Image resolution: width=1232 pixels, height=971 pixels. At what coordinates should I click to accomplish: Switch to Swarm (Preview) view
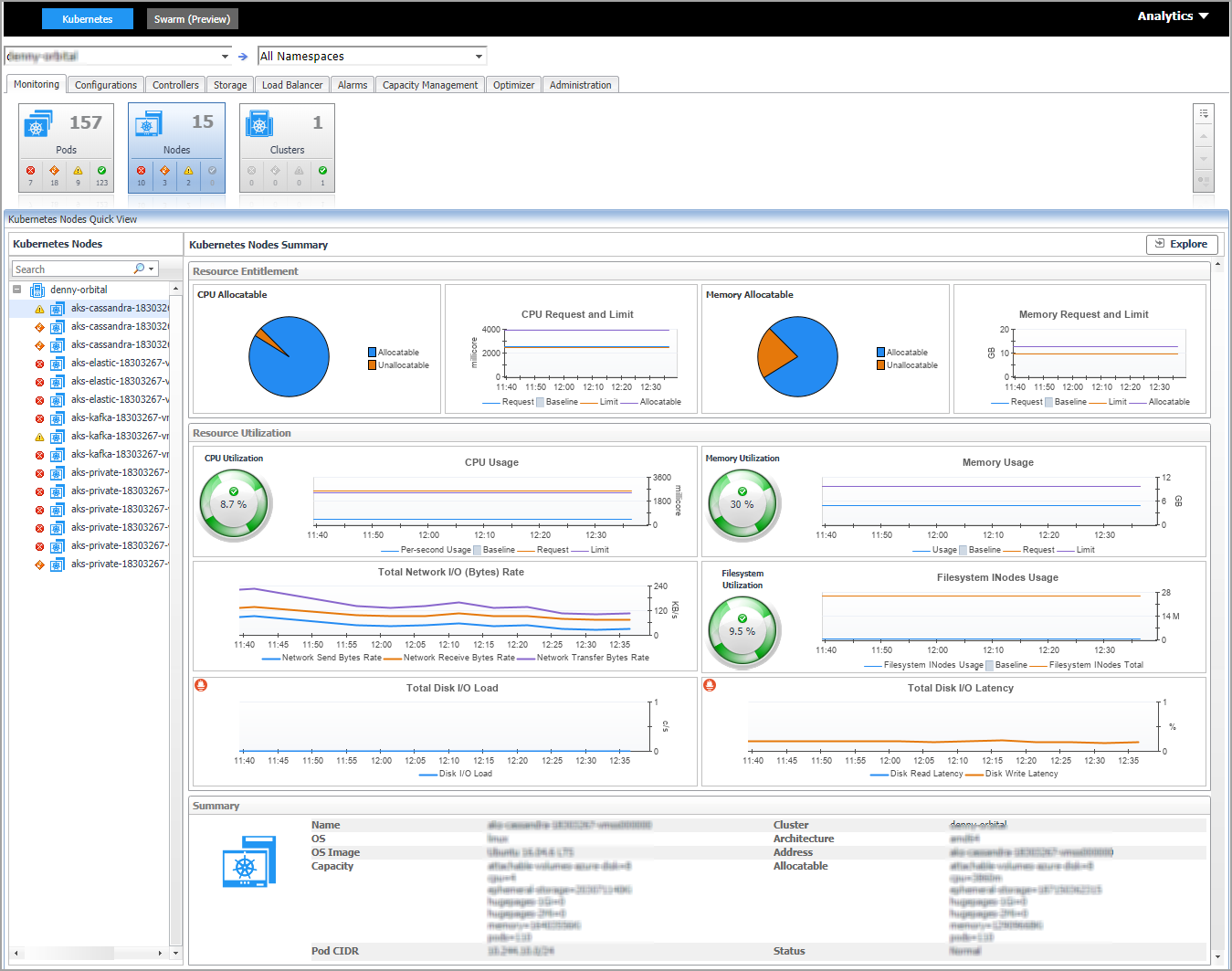pos(192,19)
